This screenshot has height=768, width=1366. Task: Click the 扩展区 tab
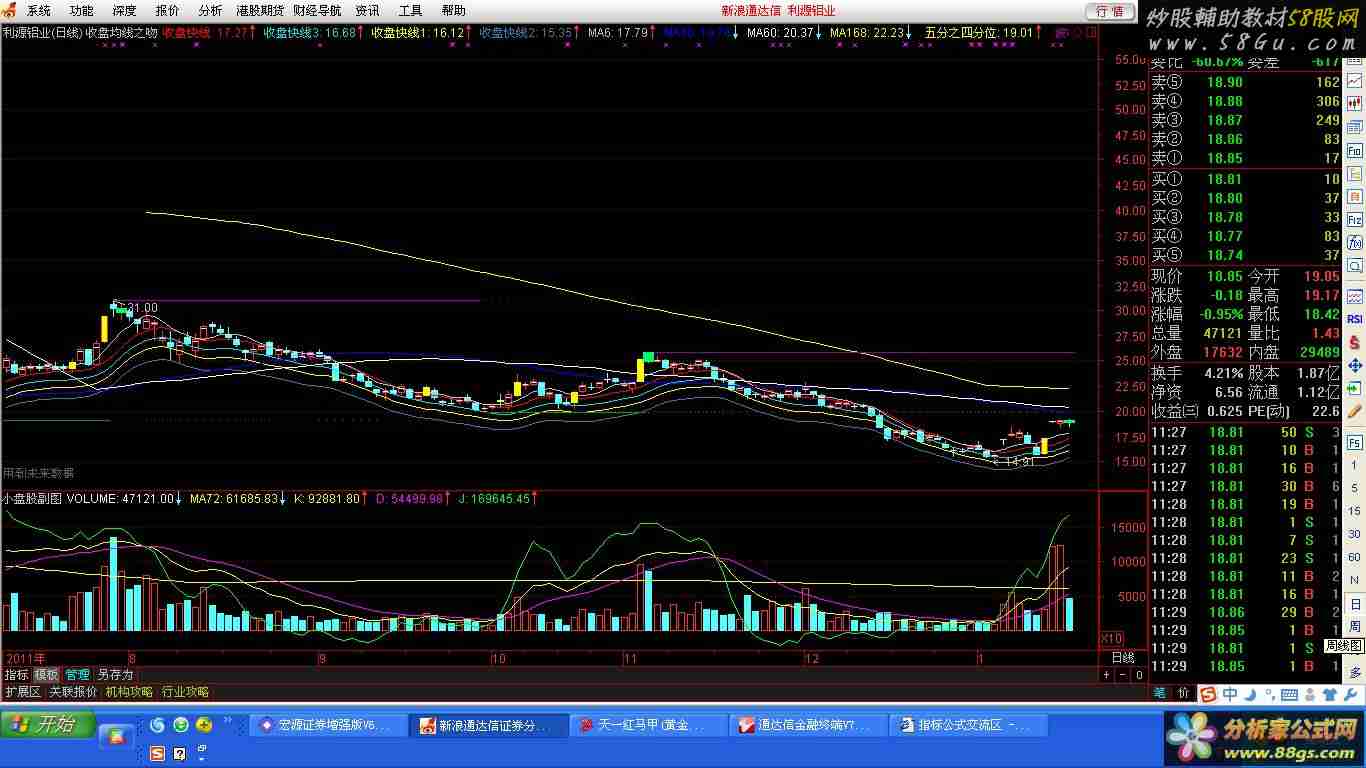(x=22, y=692)
